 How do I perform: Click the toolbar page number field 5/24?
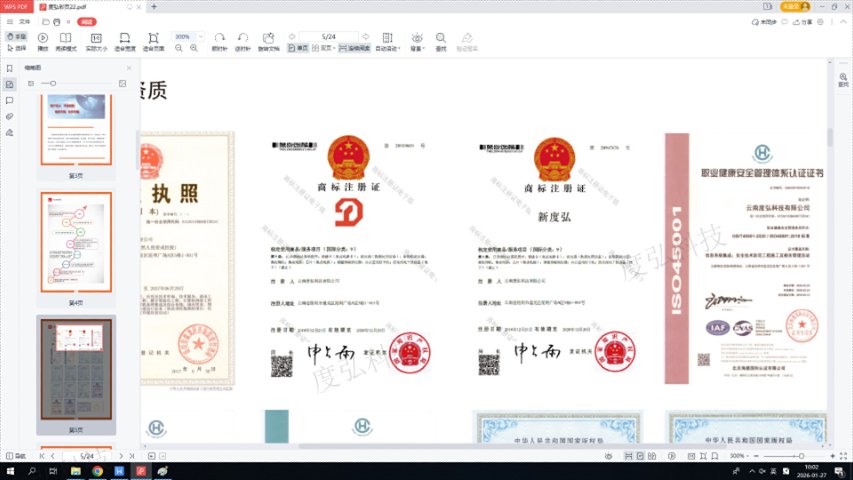click(x=329, y=36)
